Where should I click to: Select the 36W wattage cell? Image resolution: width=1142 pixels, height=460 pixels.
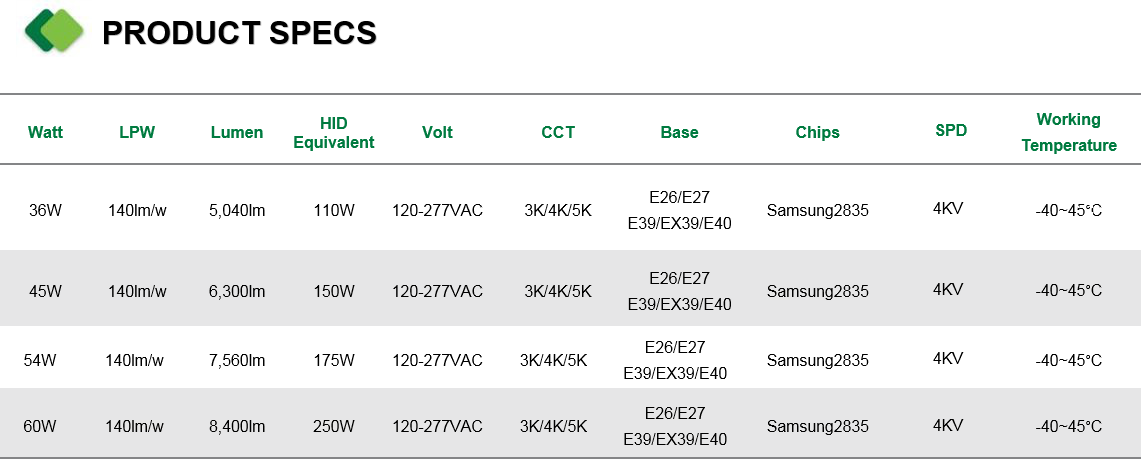[45, 211]
